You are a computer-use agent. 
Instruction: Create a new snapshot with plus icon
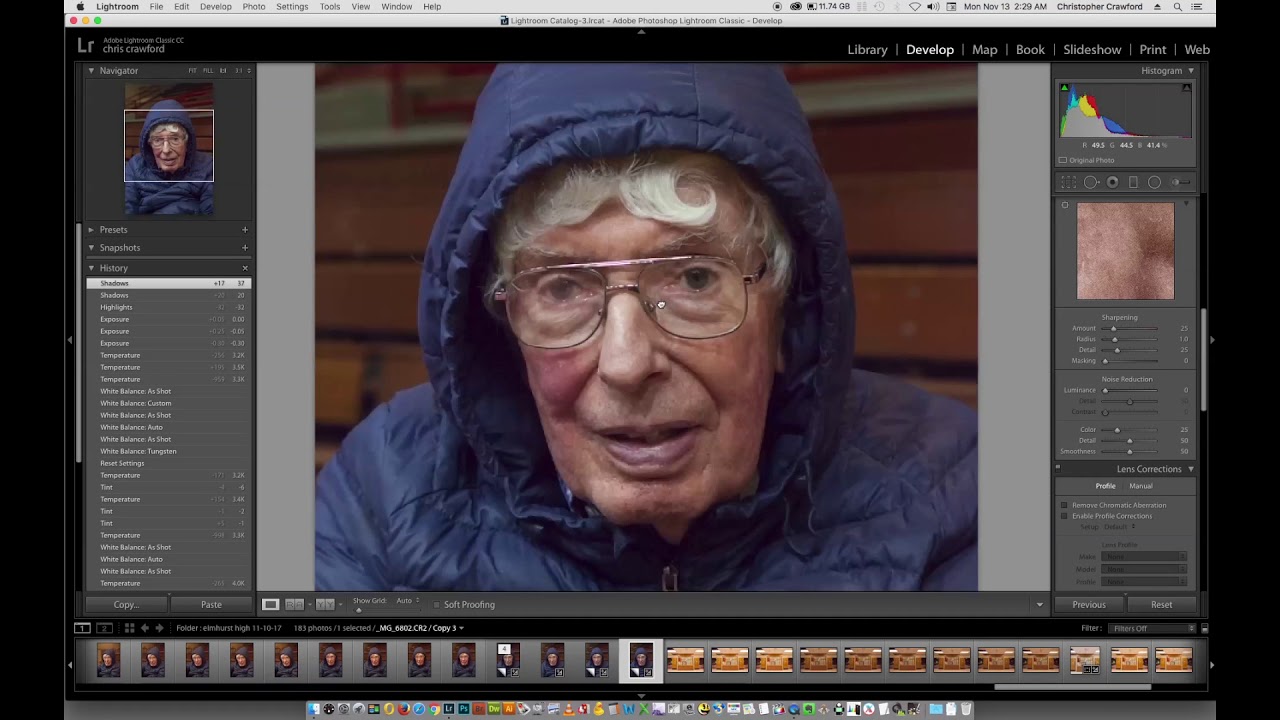pyautogui.click(x=245, y=248)
